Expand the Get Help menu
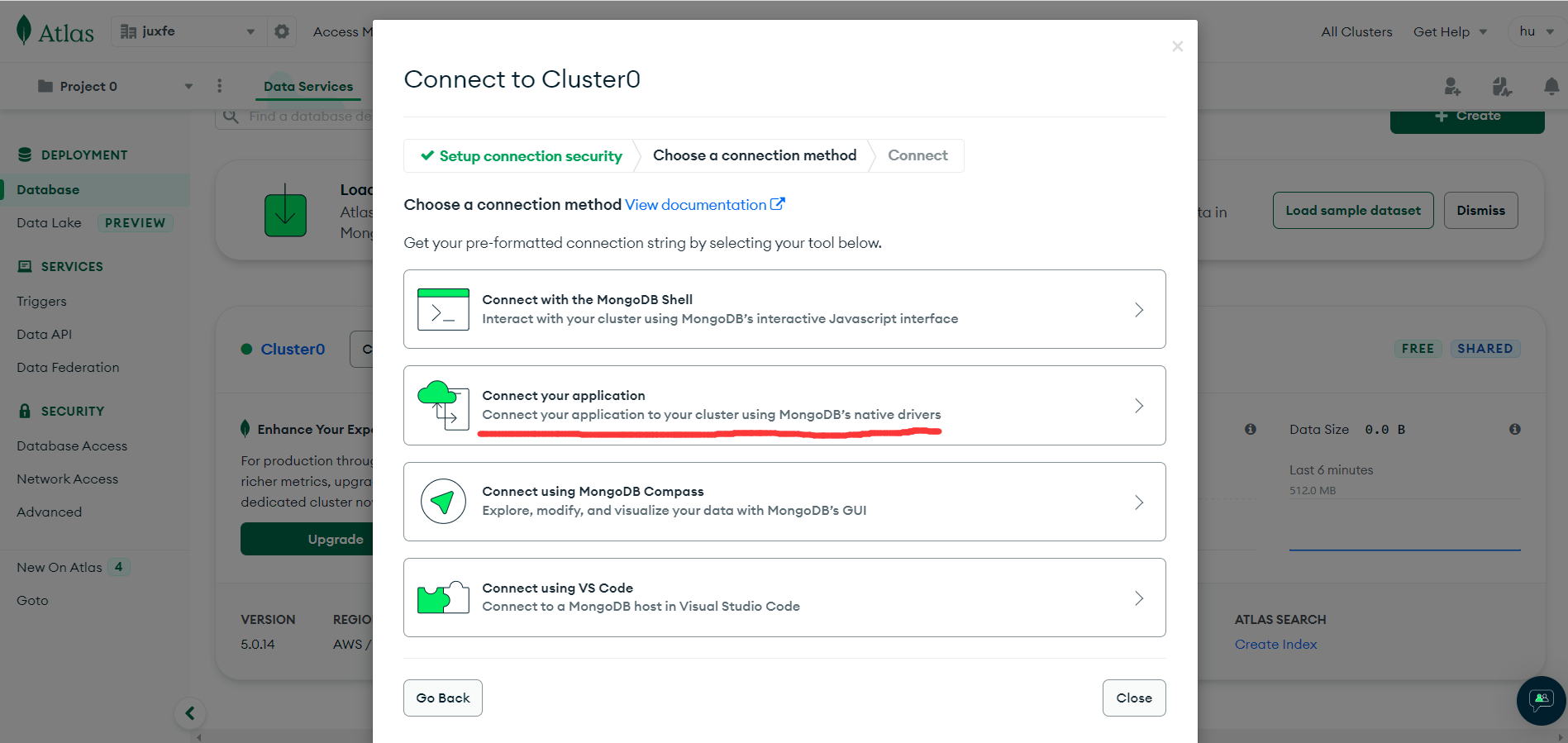This screenshot has width=1568, height=743. click(1450, 31)
